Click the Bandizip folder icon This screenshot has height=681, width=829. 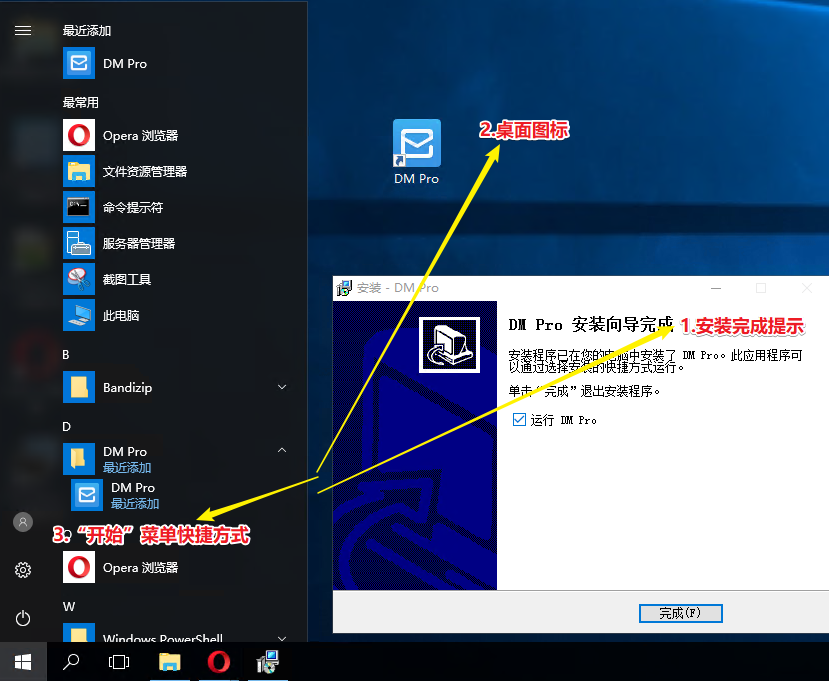(x=79, y=387)
